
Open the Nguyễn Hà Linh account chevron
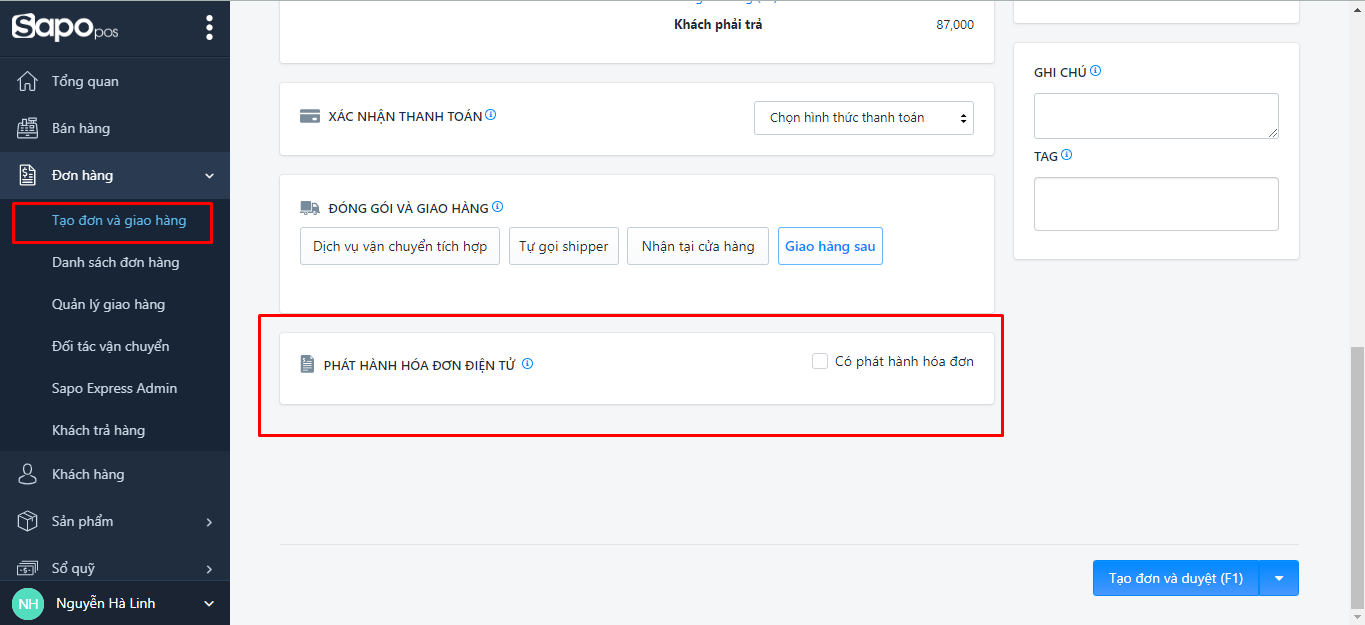coord(209,604)
